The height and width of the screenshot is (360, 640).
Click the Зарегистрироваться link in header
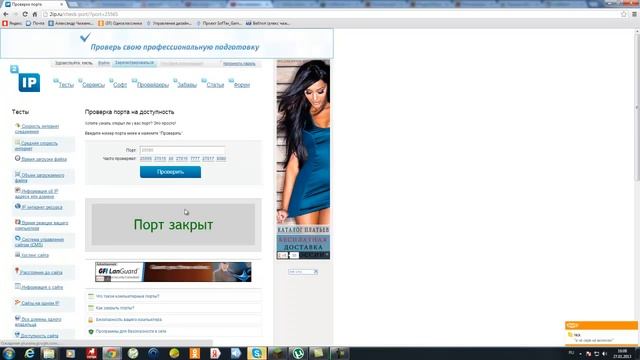[x=134, y=63]
